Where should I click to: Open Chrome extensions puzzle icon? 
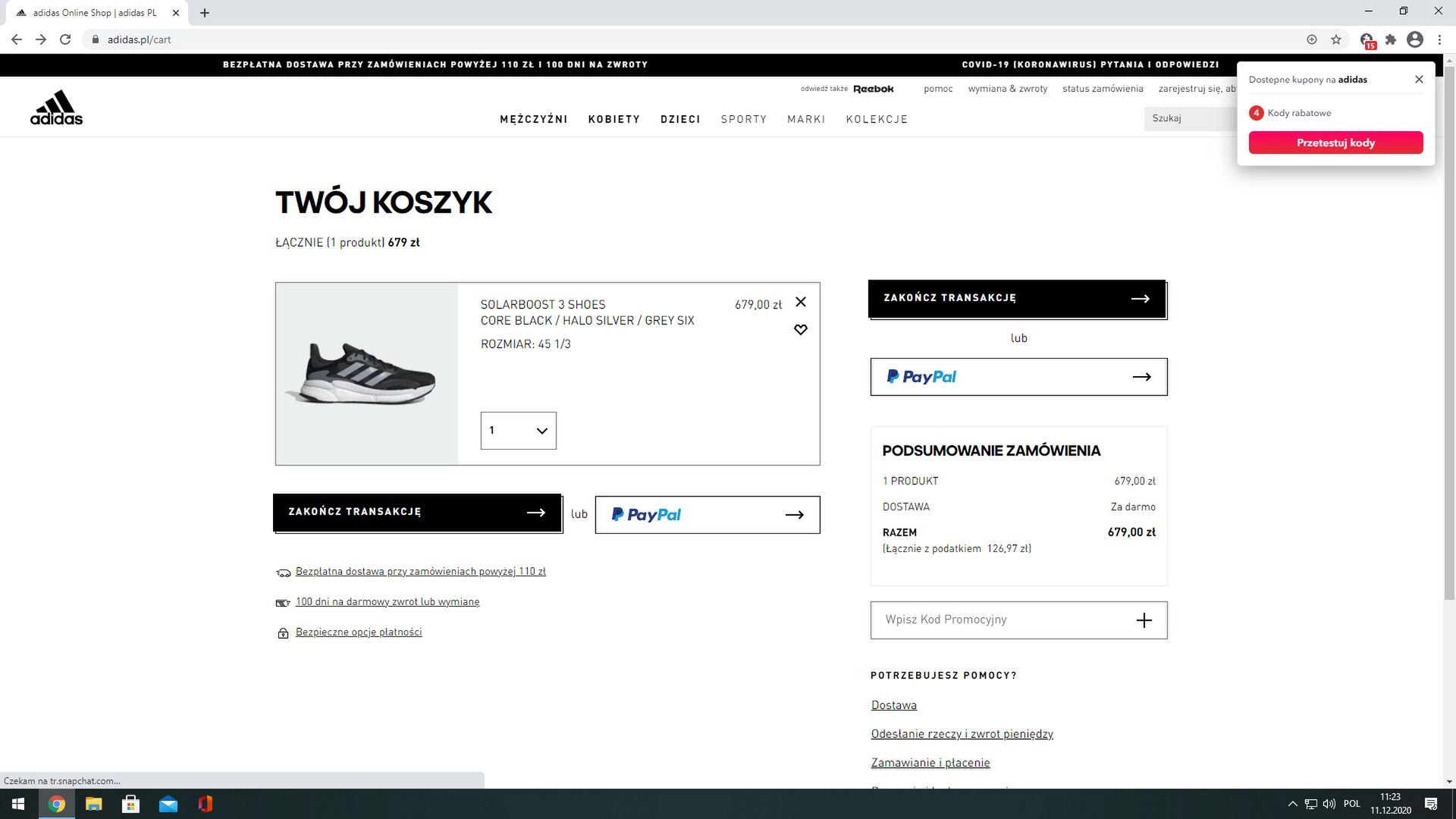(1390, 39)
